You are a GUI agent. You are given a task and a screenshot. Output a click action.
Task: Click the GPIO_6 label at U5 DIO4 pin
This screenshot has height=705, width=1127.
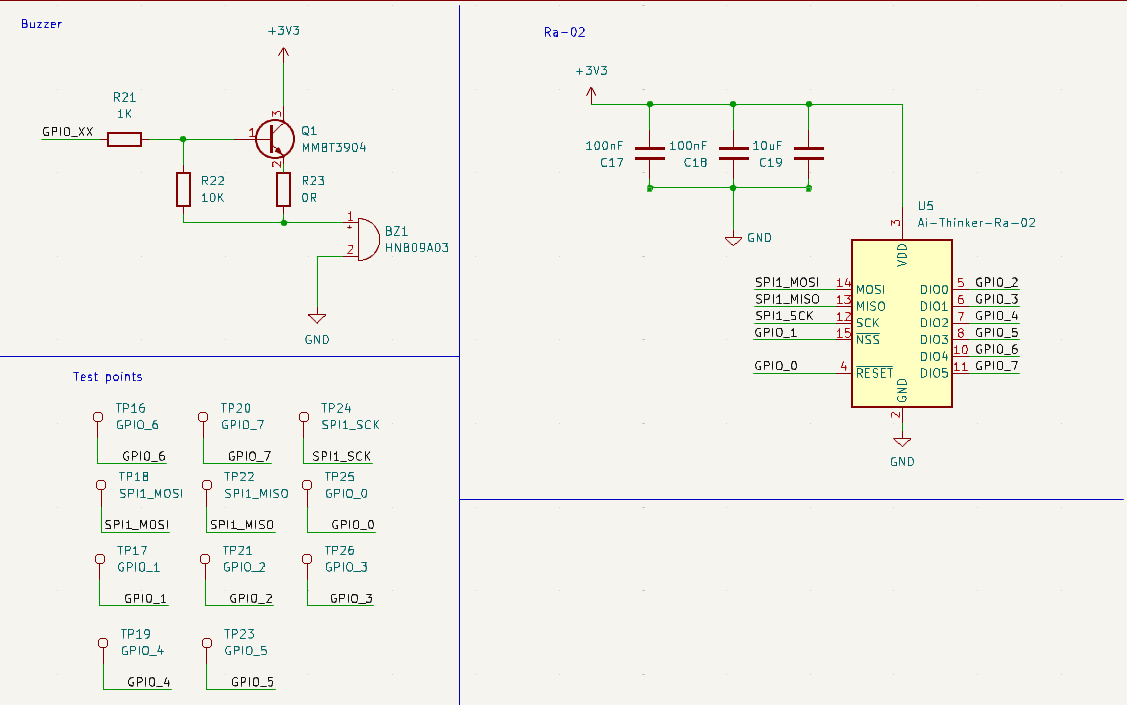pyautogui.click(x=997, y=349)
